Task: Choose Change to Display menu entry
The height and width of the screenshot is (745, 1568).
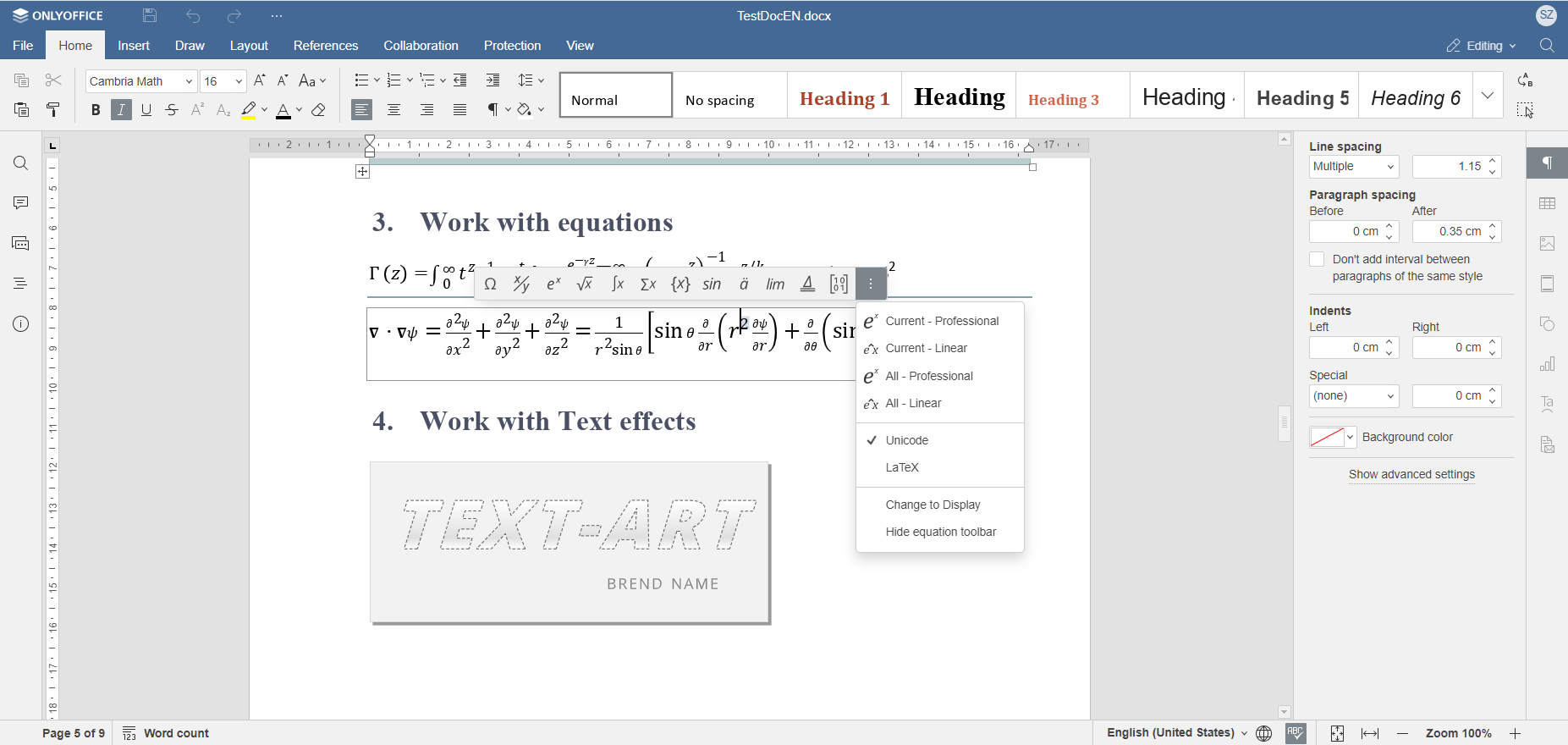Action: pos(933,505)
